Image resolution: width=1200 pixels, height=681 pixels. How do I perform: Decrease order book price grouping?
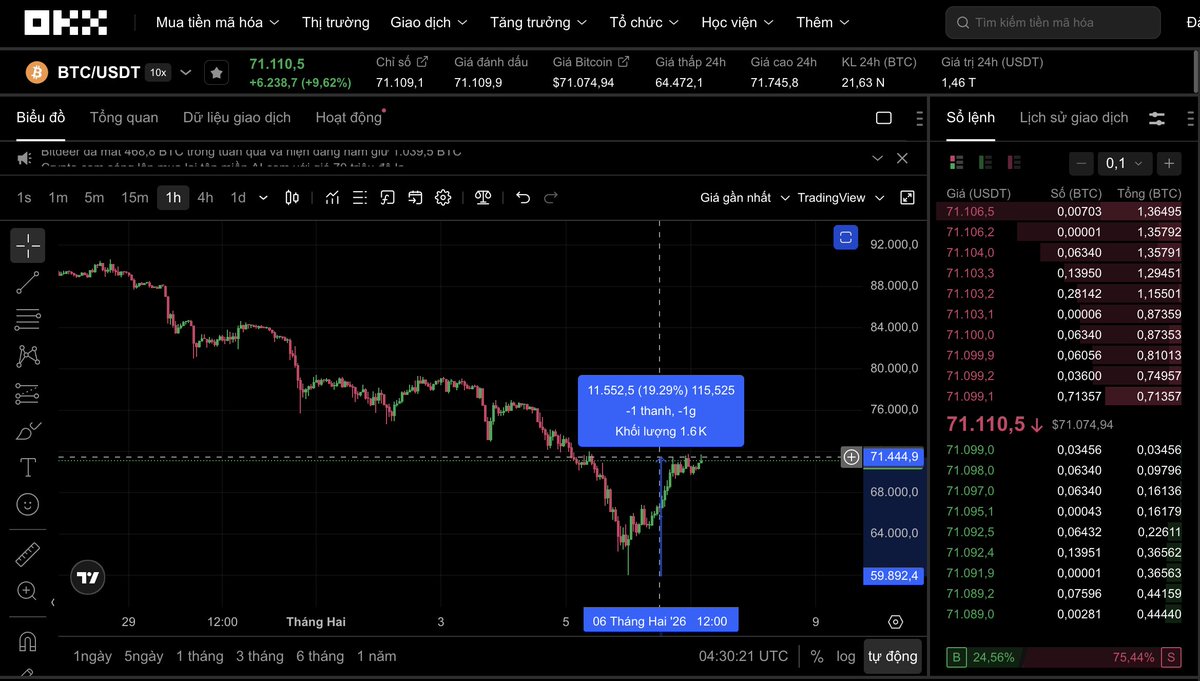(x=1081, y=163)
